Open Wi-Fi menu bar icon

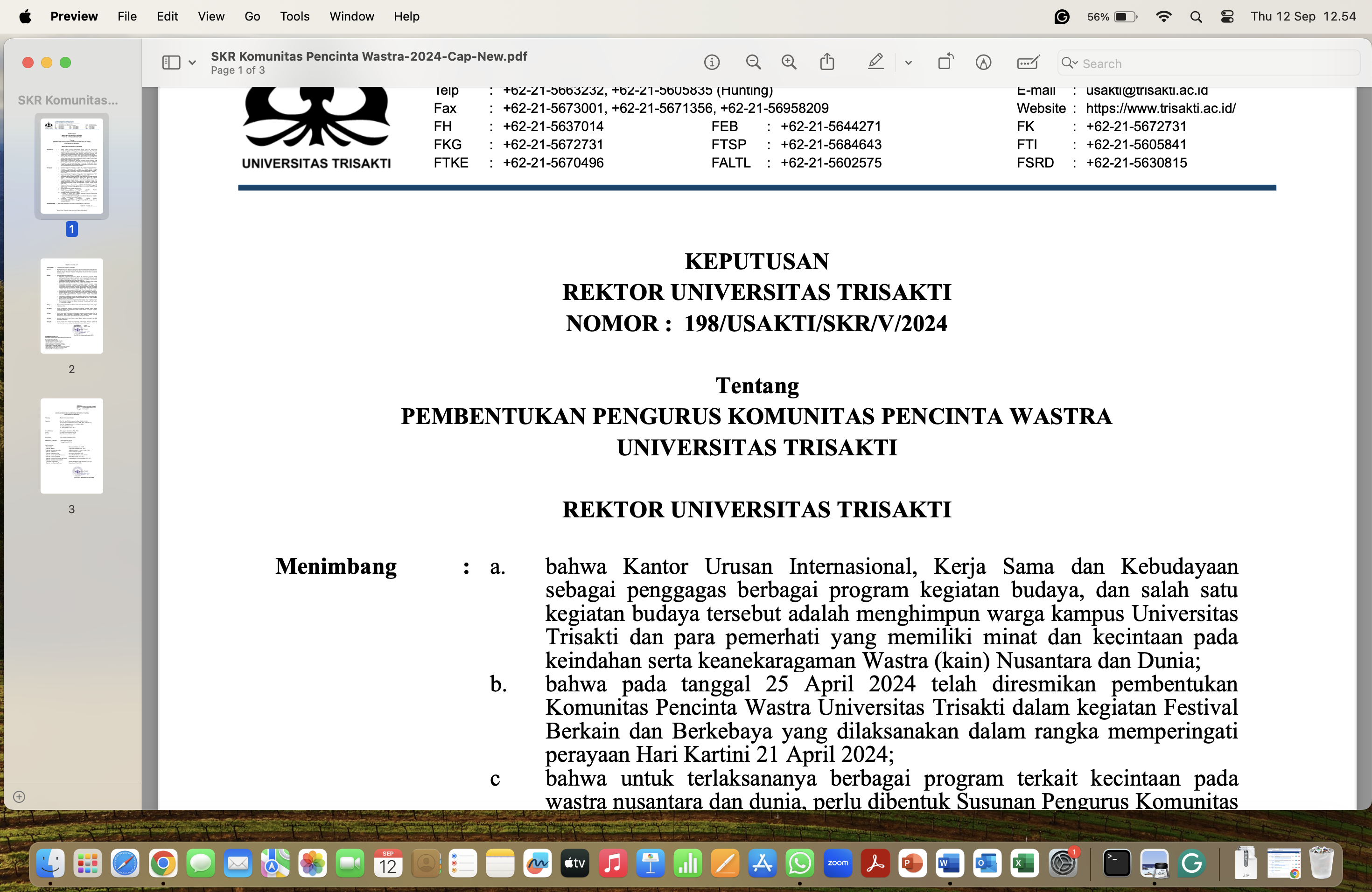(1163, 17)
